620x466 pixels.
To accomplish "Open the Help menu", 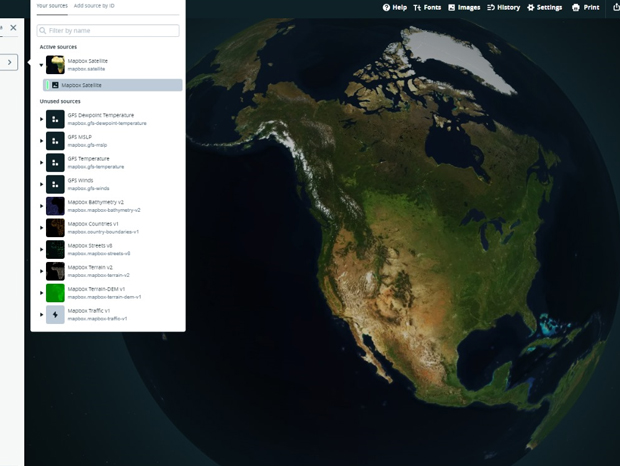I will (395, 8).
